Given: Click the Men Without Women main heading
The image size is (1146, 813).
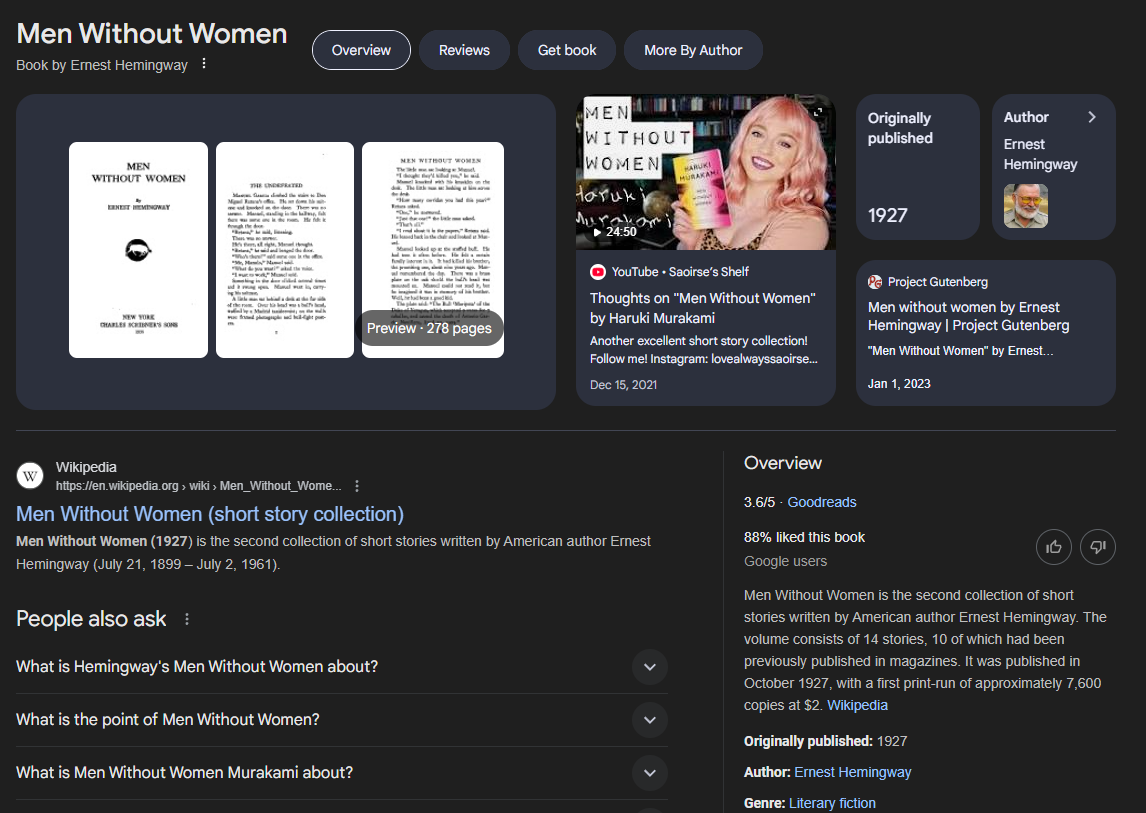Looking at the screenshot, I should tap(151, 34).
